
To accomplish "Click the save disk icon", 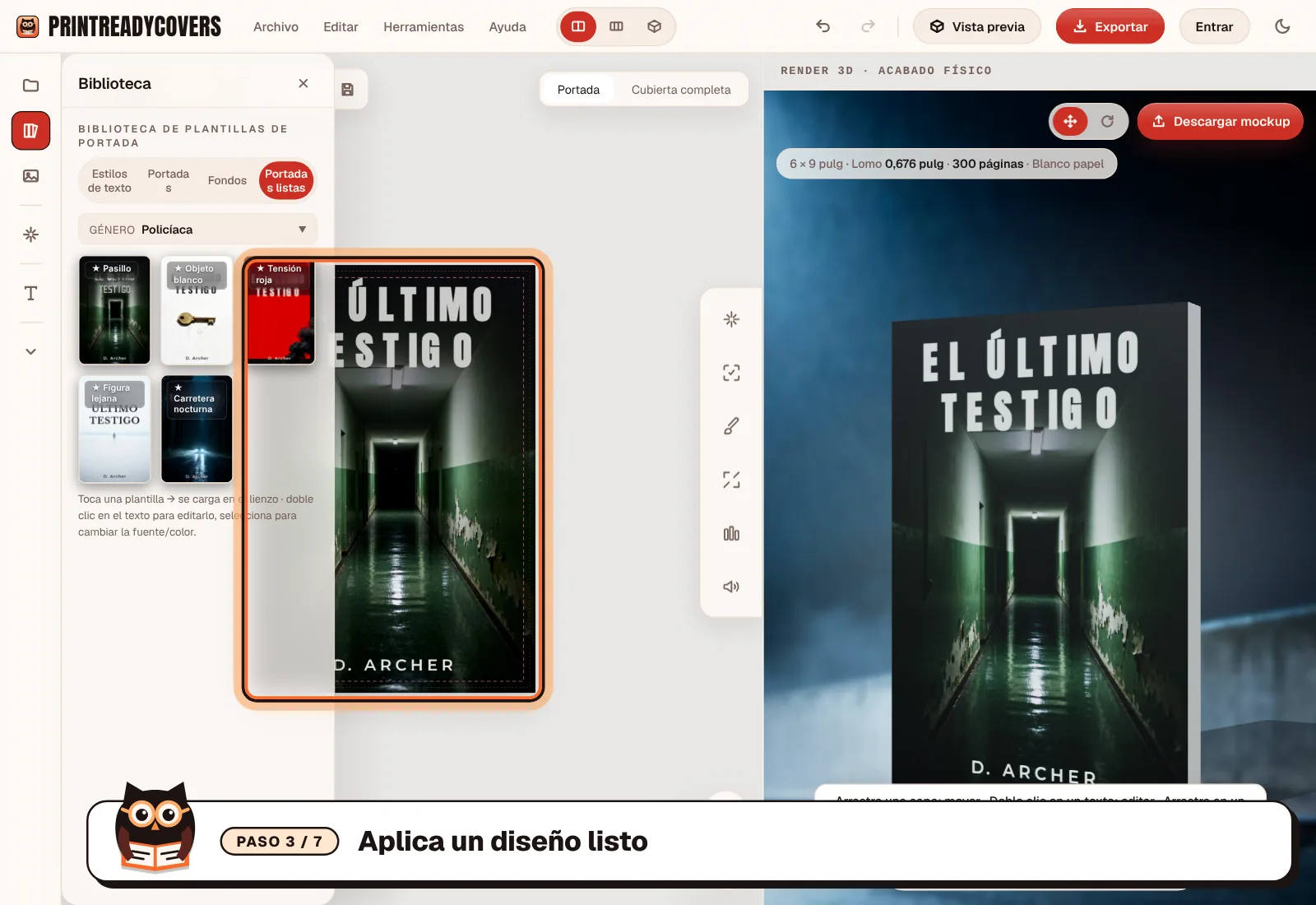I will (347, 90).
